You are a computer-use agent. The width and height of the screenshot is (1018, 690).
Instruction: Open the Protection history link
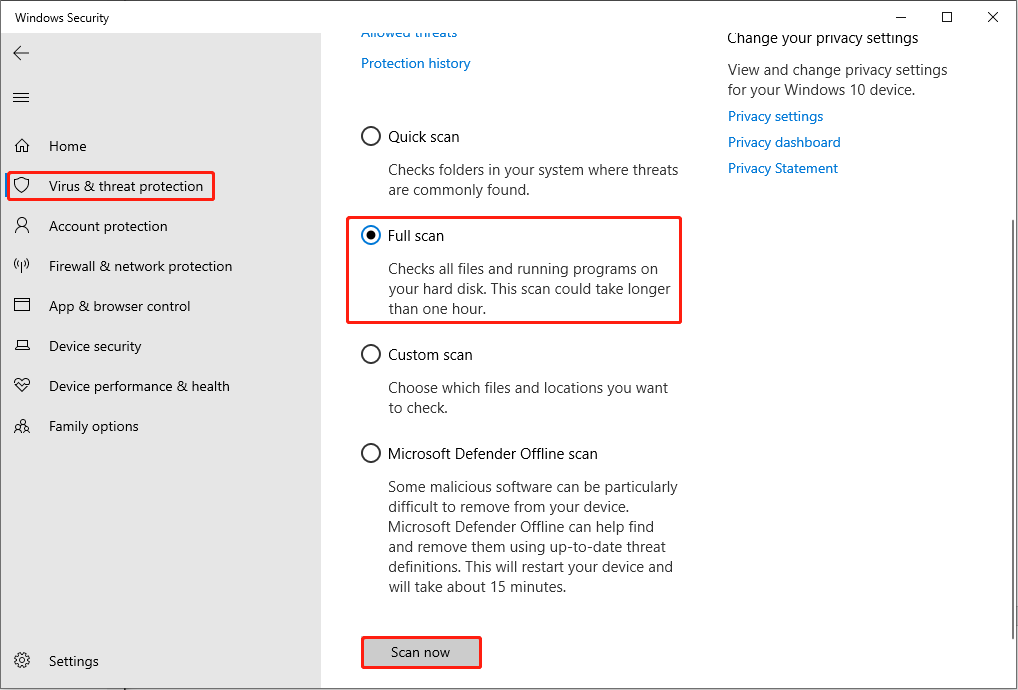(415, 63)
